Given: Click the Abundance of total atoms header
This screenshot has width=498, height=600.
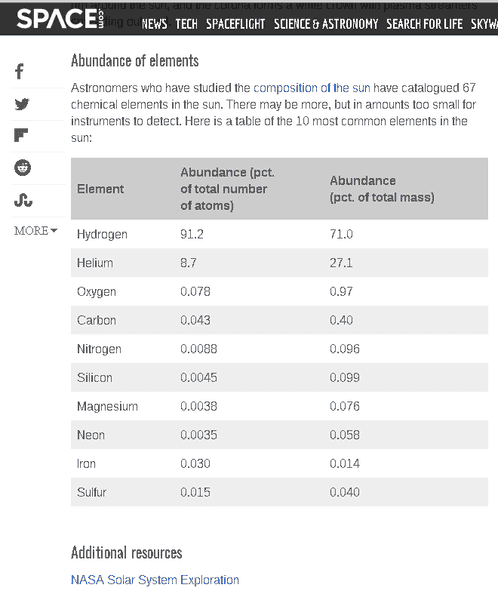Looking at the screenshot, I should (227, 189).
